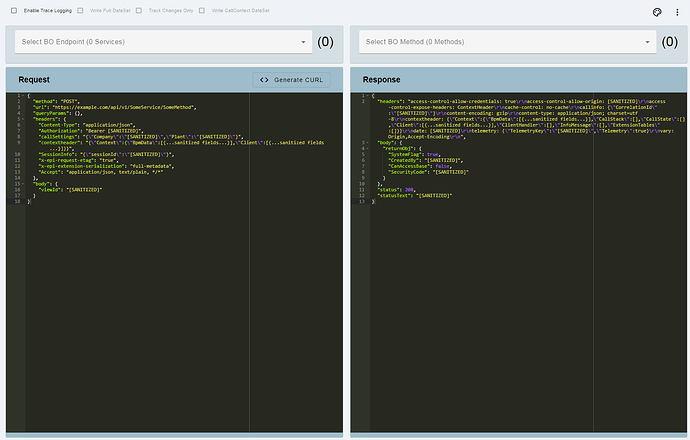Screen dimensions: 690x440
Task: Open the three-dot more options menu
Action: [677, 12]
